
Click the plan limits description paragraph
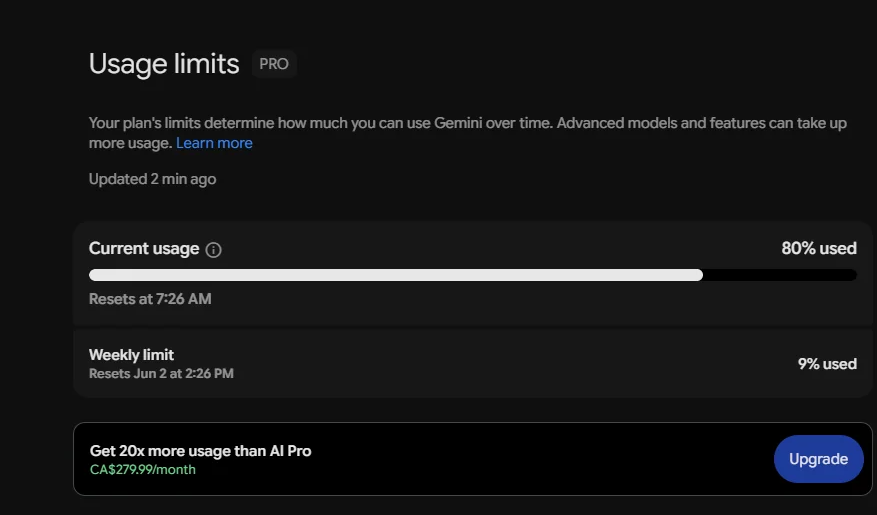pyautogui.click(x=468, y=133)
